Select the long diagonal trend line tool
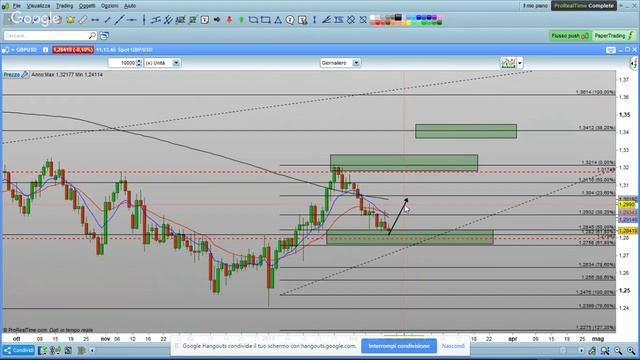This screenshot has height=360, width=640. pos(119,20)
